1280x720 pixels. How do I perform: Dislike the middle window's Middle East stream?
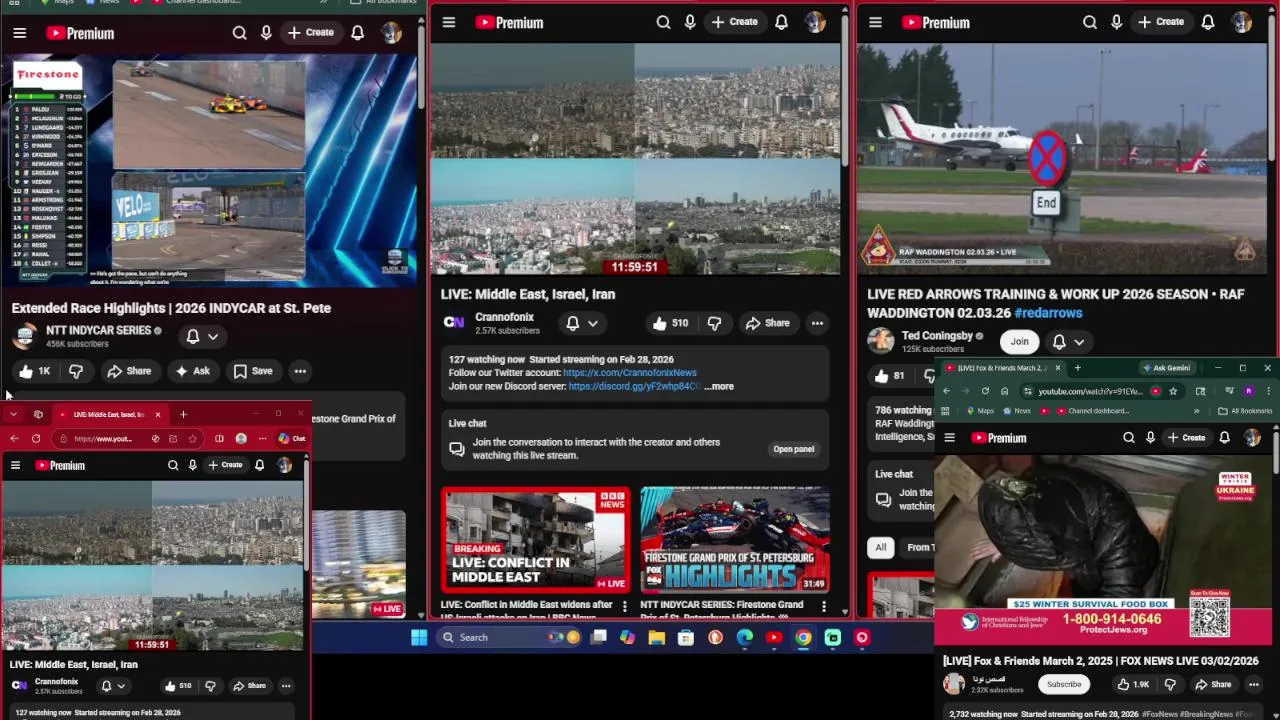point(714,323)
